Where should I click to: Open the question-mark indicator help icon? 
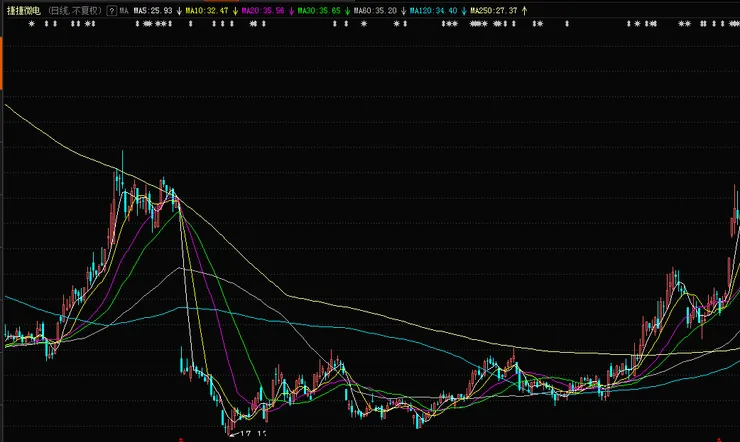[x=111, y=10]
